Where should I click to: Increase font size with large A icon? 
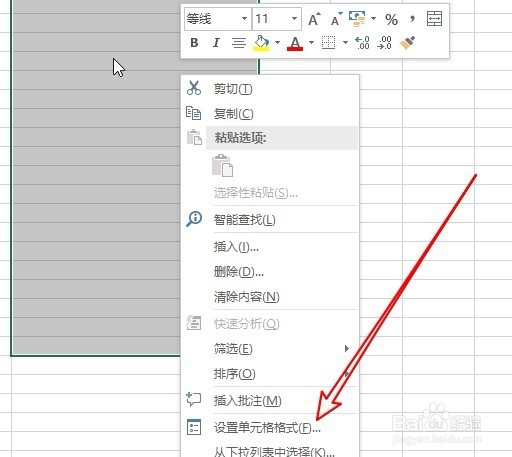click(314, 19)
